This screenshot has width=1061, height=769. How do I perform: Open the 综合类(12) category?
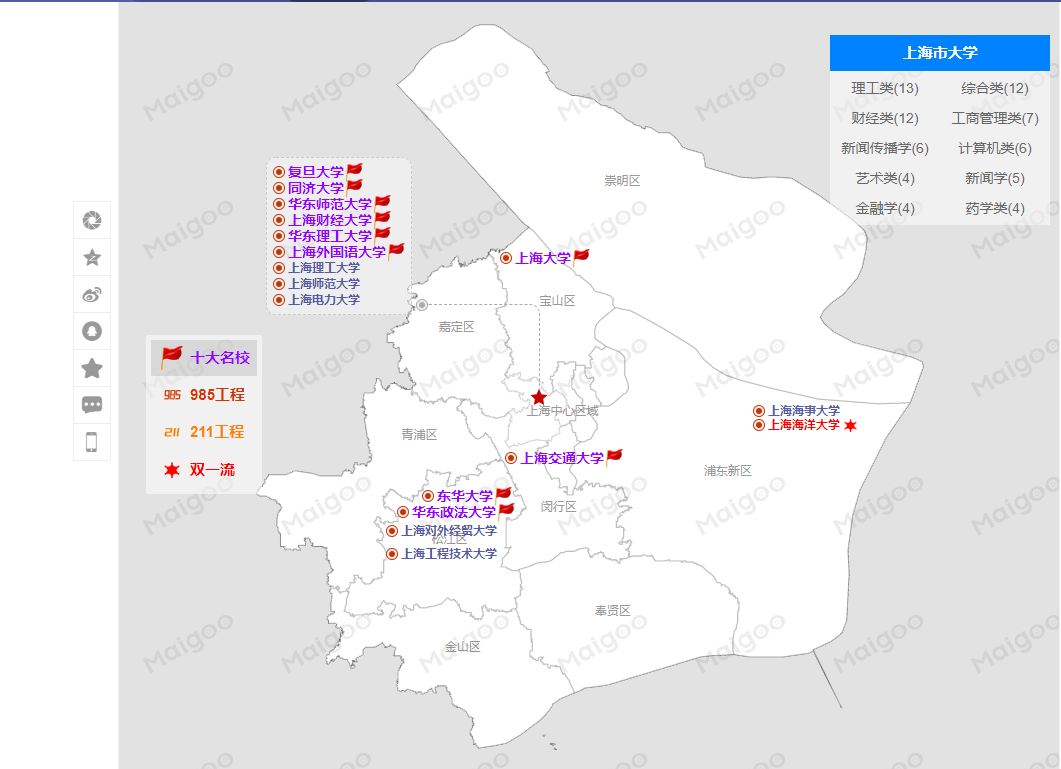click(995, 88)
